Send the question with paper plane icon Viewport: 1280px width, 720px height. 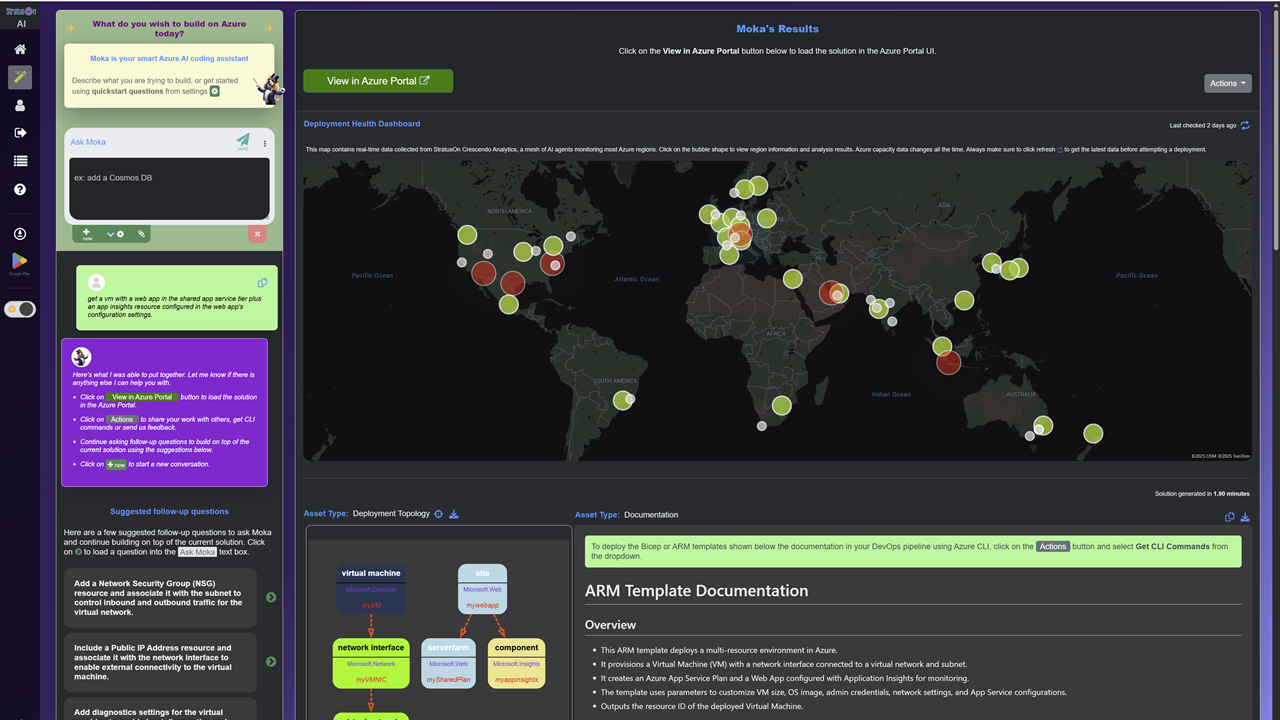[x=243, y=141]
